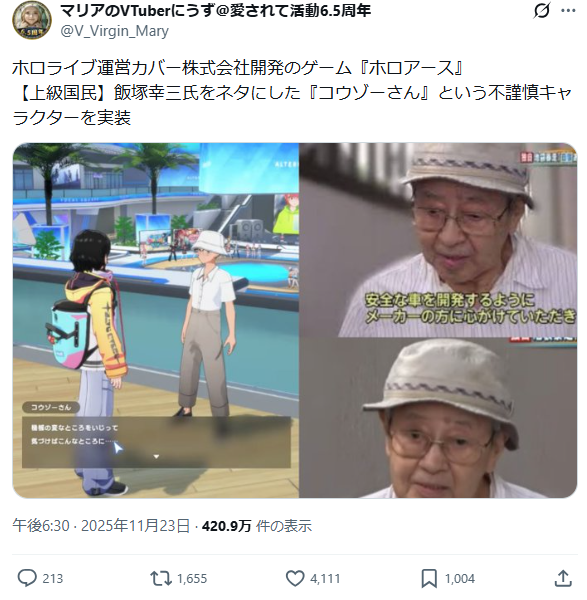Screen dimensions: 587x600
Task: Click the 1,004 bookmarks count
Action: coord(460,578)
